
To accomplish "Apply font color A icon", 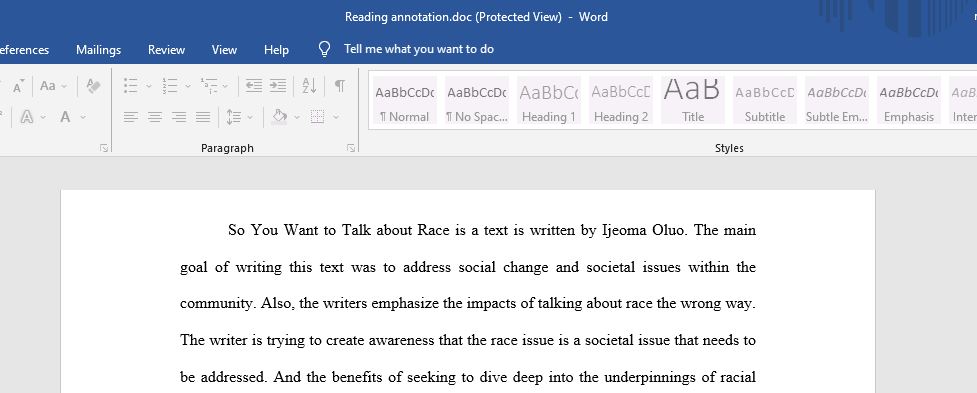I will click(x=65, y=116).
